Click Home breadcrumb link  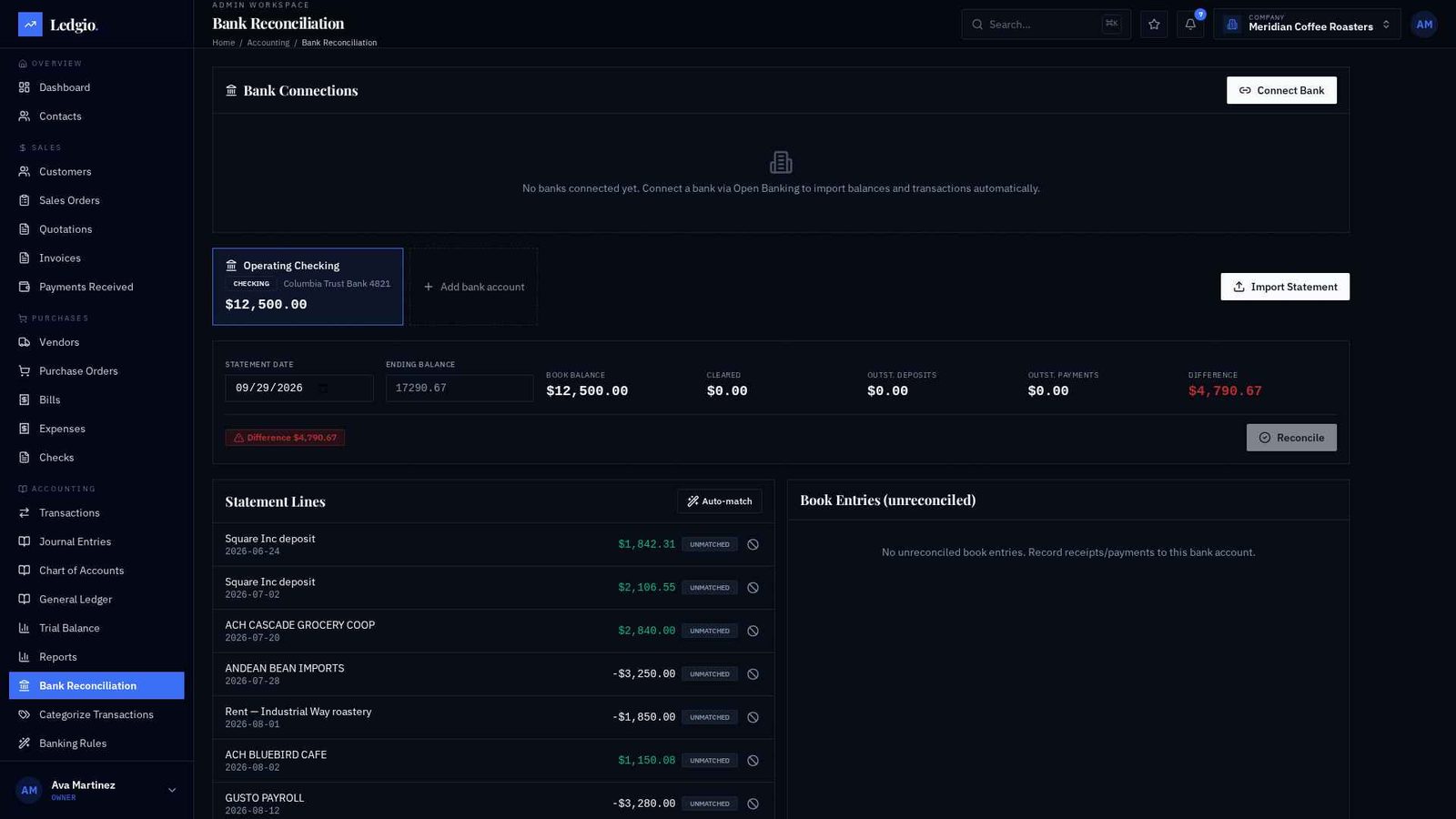[224, 43]
